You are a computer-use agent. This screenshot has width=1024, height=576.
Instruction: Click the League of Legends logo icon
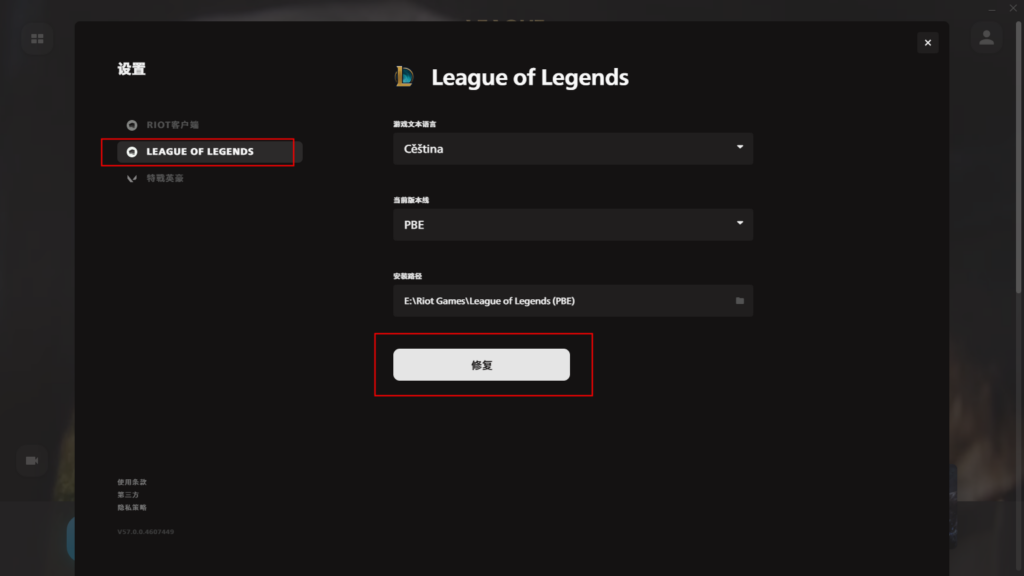pos(404,77)
